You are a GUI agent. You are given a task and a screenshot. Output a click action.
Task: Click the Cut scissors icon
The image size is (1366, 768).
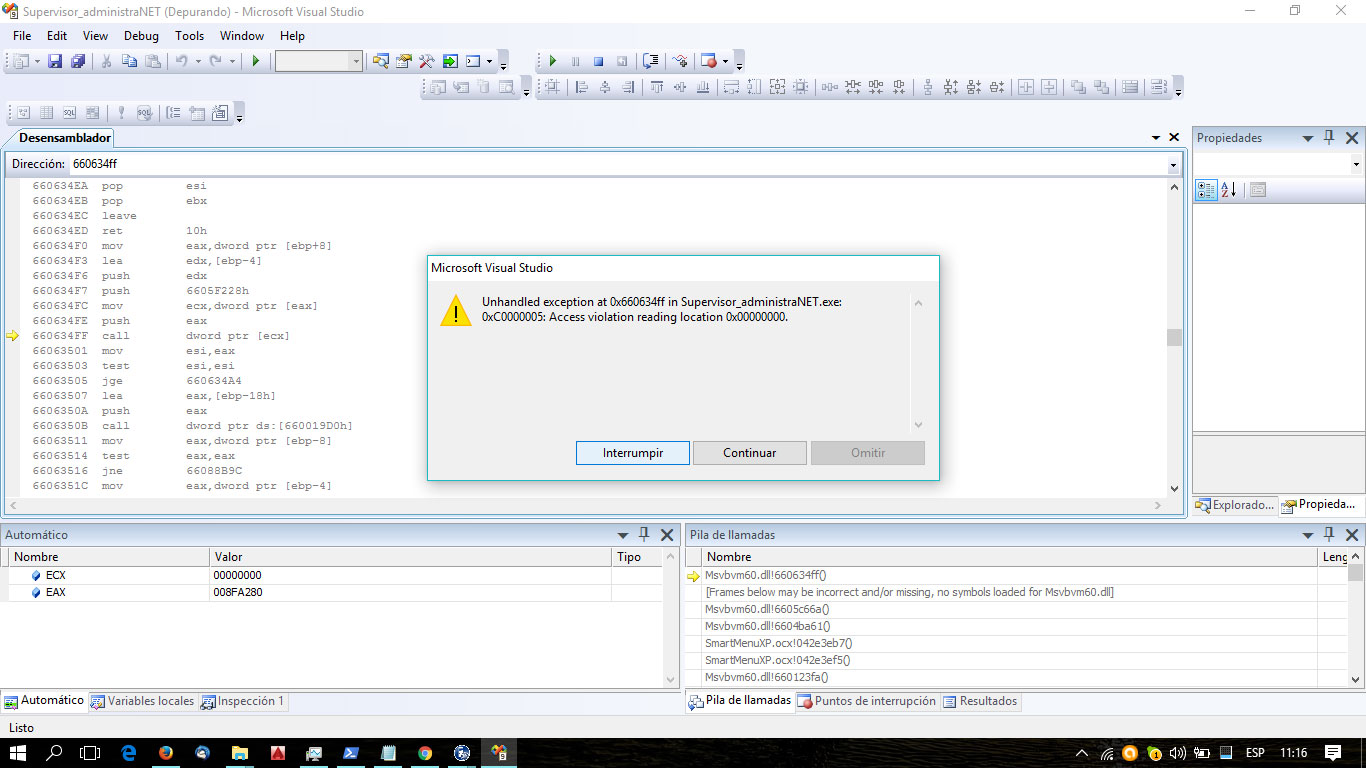(106, 61)
